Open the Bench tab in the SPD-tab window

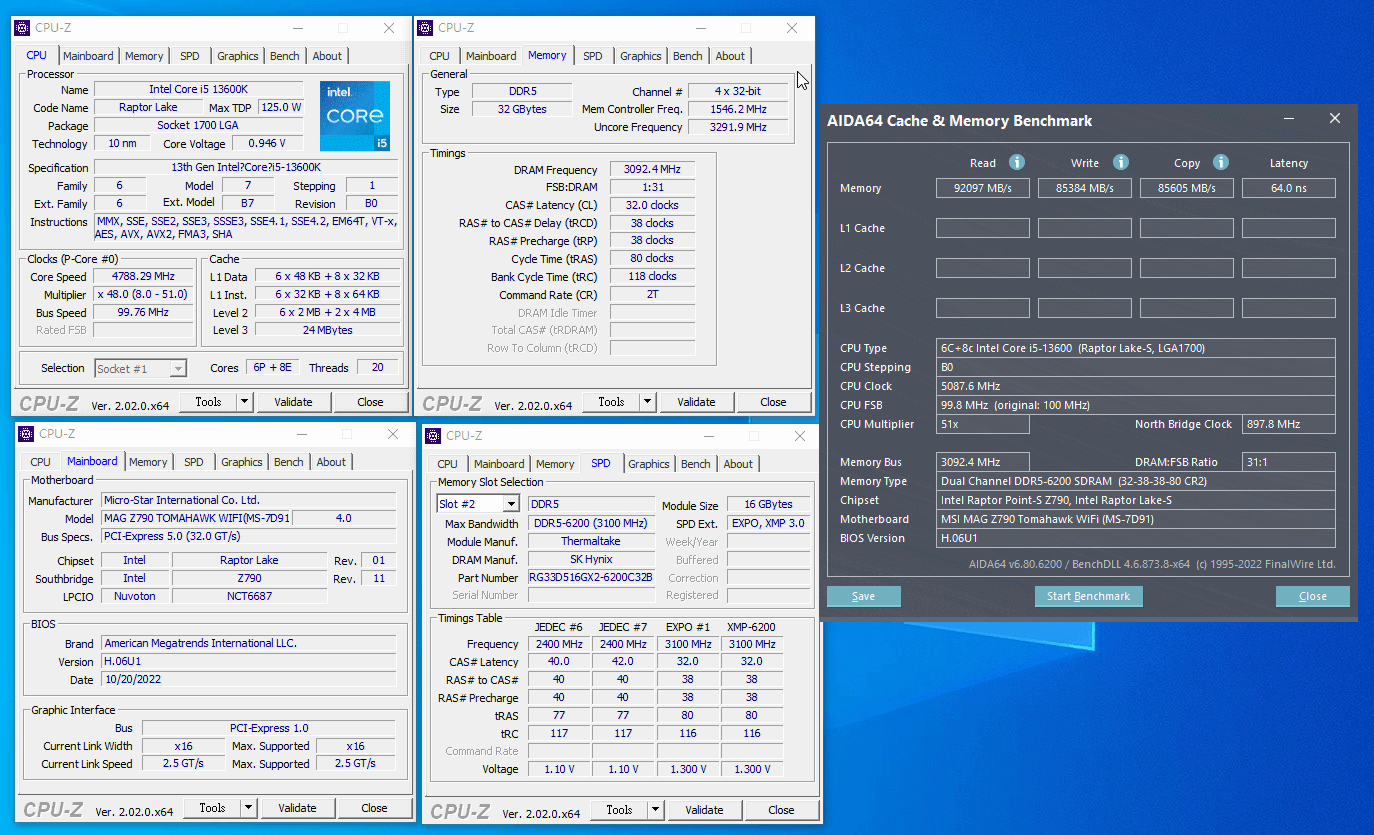[x=696, y=464]
